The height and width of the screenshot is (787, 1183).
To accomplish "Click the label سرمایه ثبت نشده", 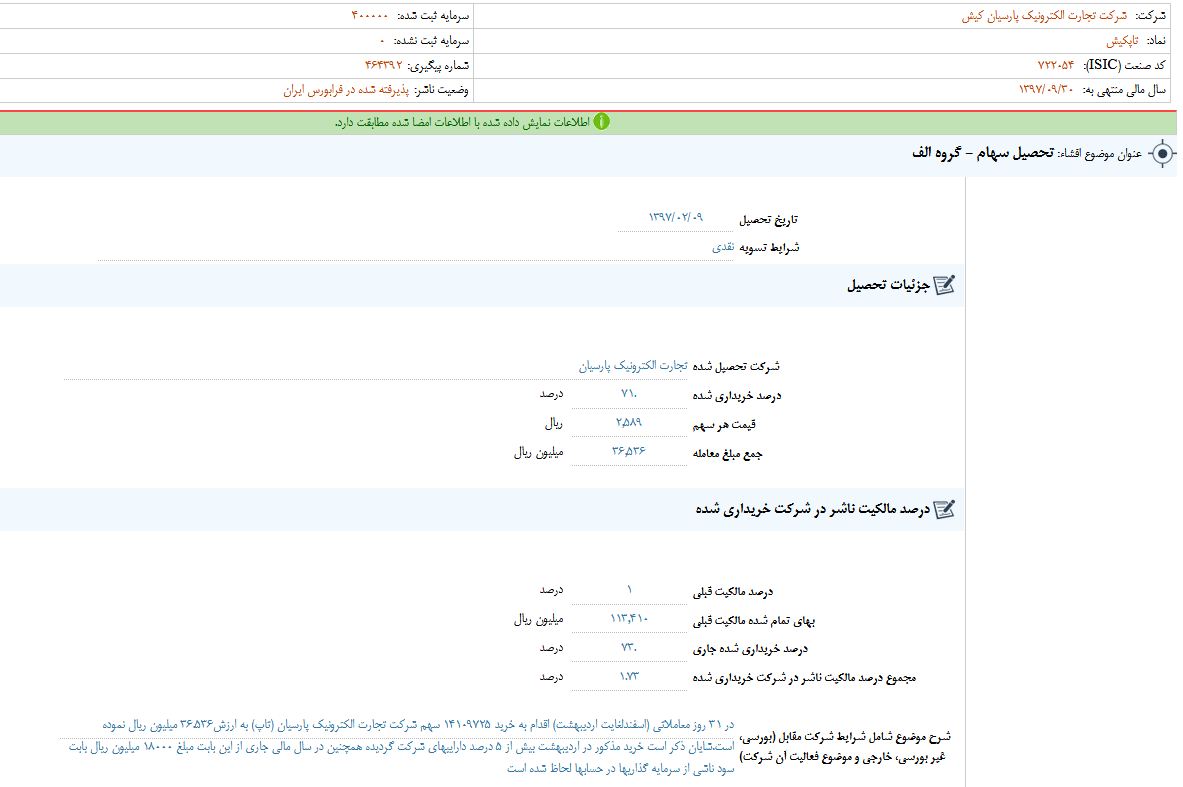I will (432, 41).
